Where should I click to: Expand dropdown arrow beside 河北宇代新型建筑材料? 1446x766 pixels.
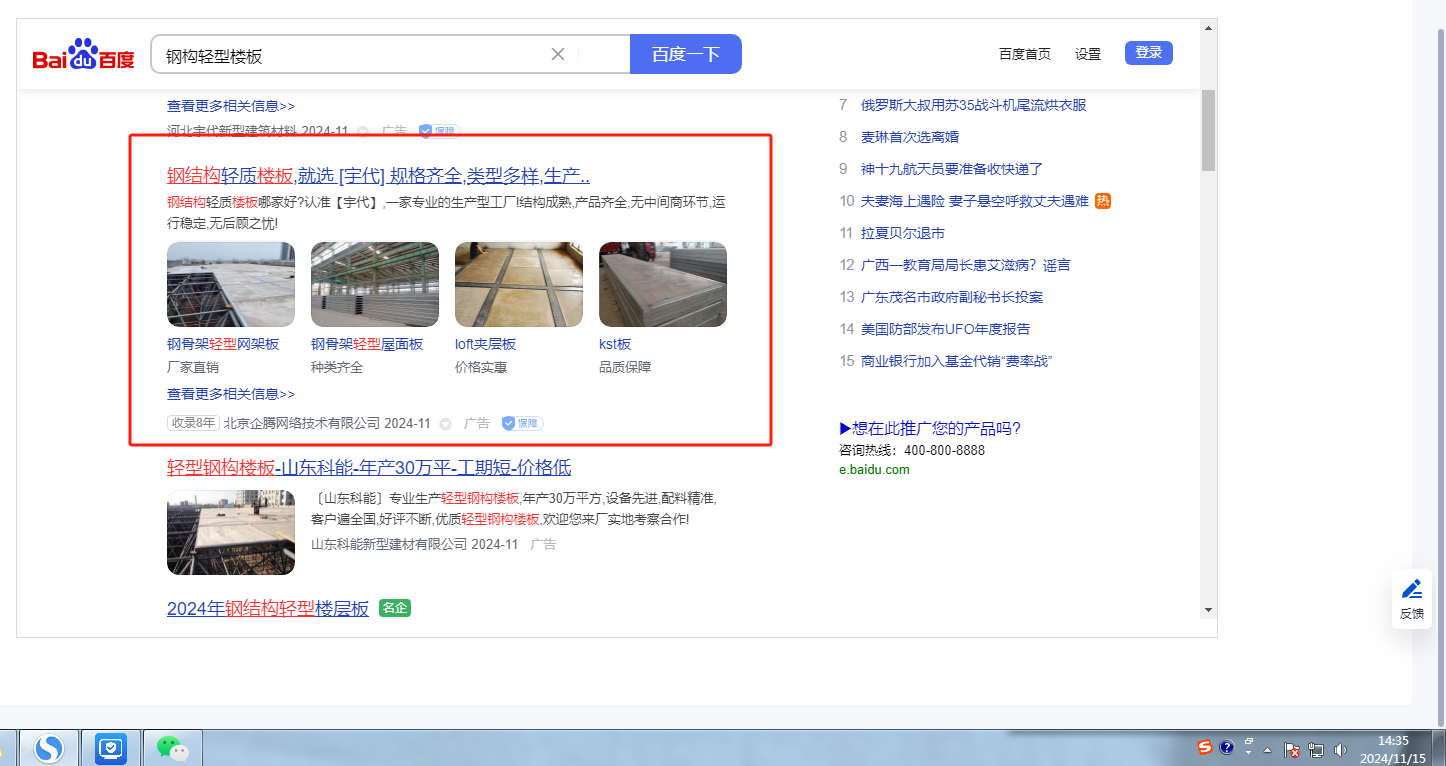tap(363, 131)
